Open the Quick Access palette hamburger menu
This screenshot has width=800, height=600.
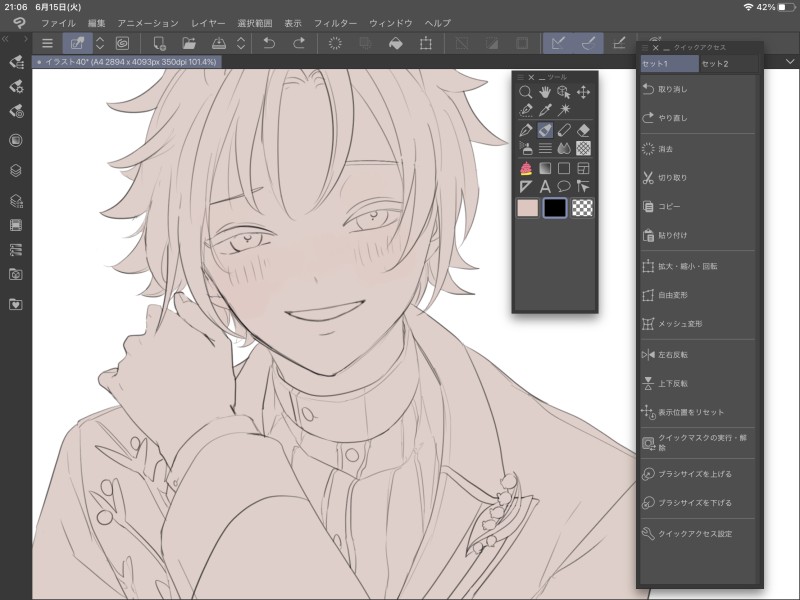(x=644, y=47)
